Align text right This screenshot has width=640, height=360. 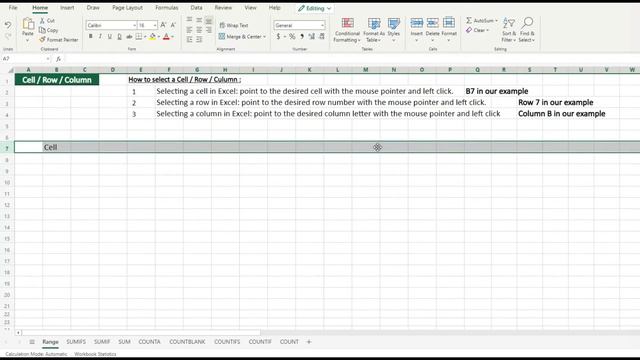[209, 30]
